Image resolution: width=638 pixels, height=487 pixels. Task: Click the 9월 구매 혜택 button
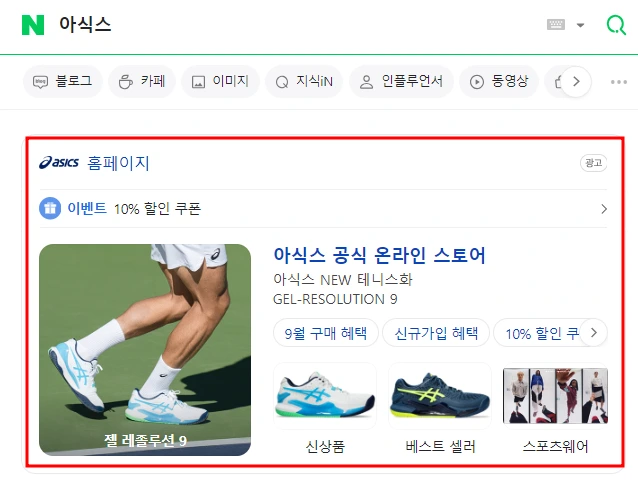tap(326, 333)
